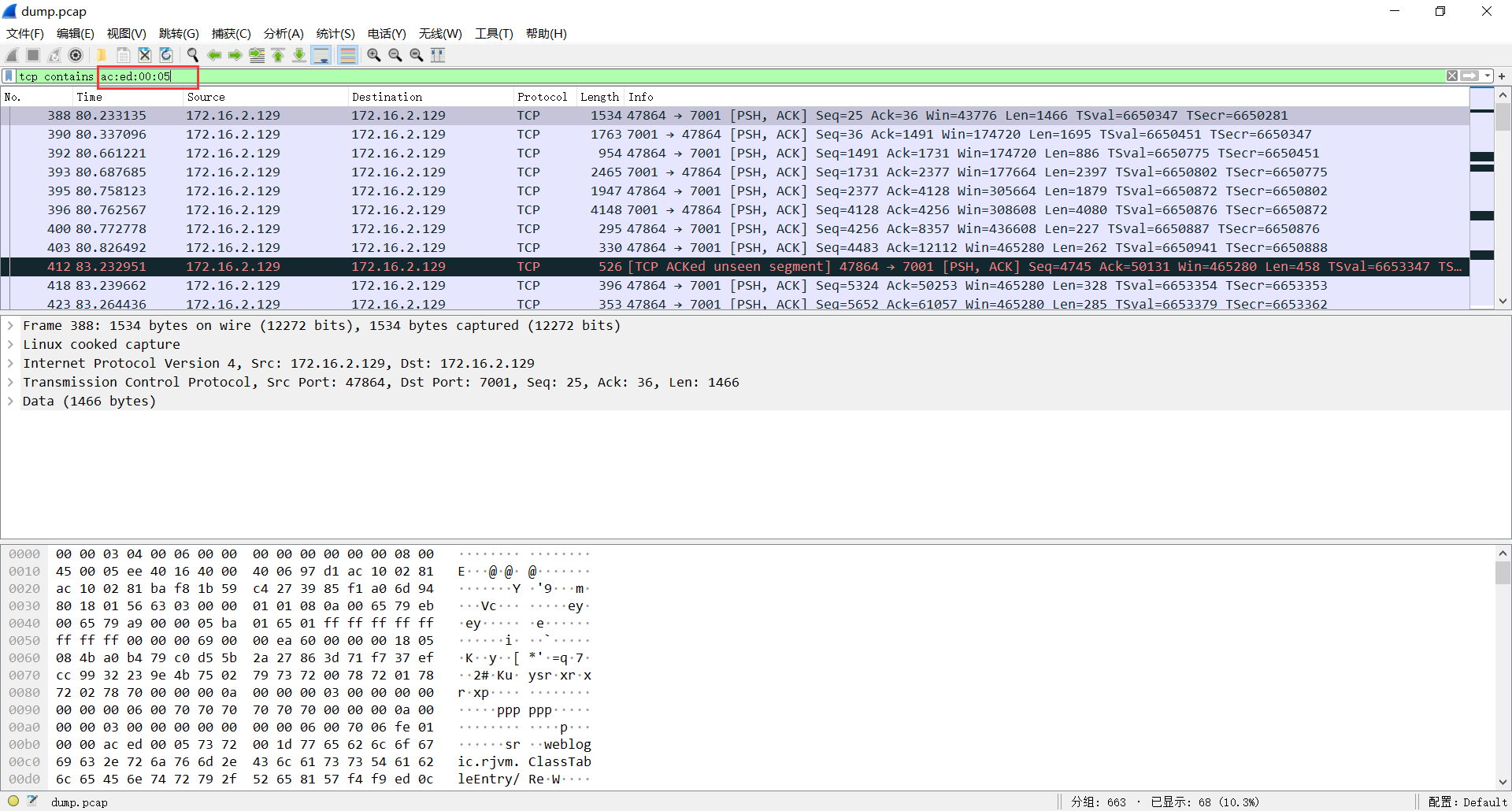This screenshot has height=811, width=1512.
Task: Jump to the first packet icon
Action: click(278, 55)
